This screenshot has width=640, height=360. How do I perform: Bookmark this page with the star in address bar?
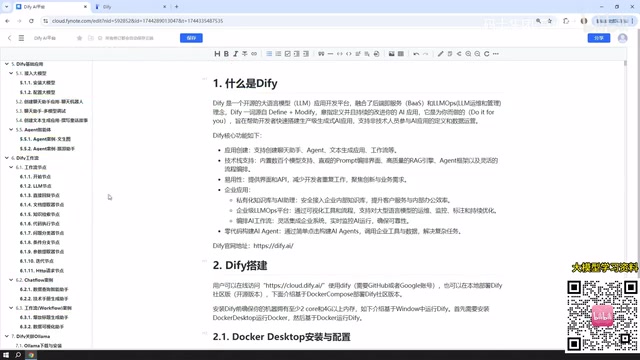[x=550, y=21]
